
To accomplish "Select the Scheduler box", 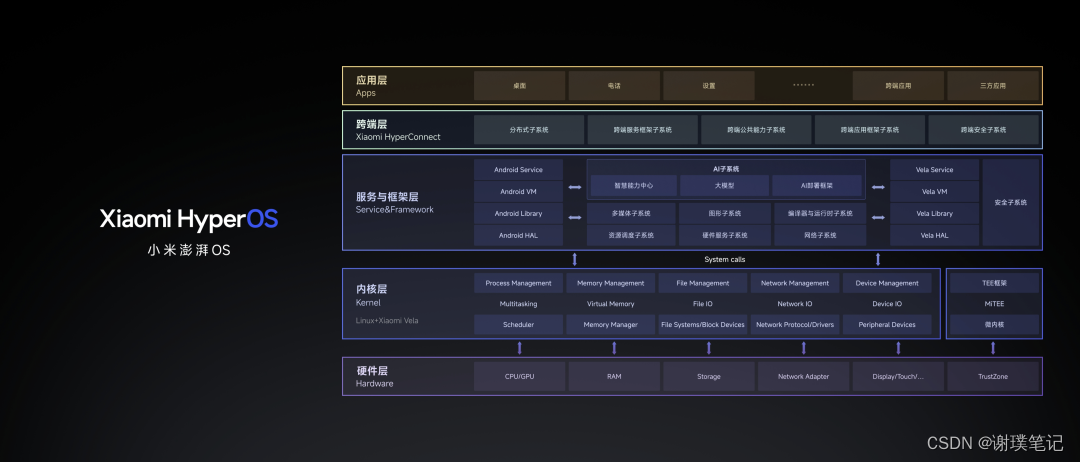I will [x=518, y=324].
